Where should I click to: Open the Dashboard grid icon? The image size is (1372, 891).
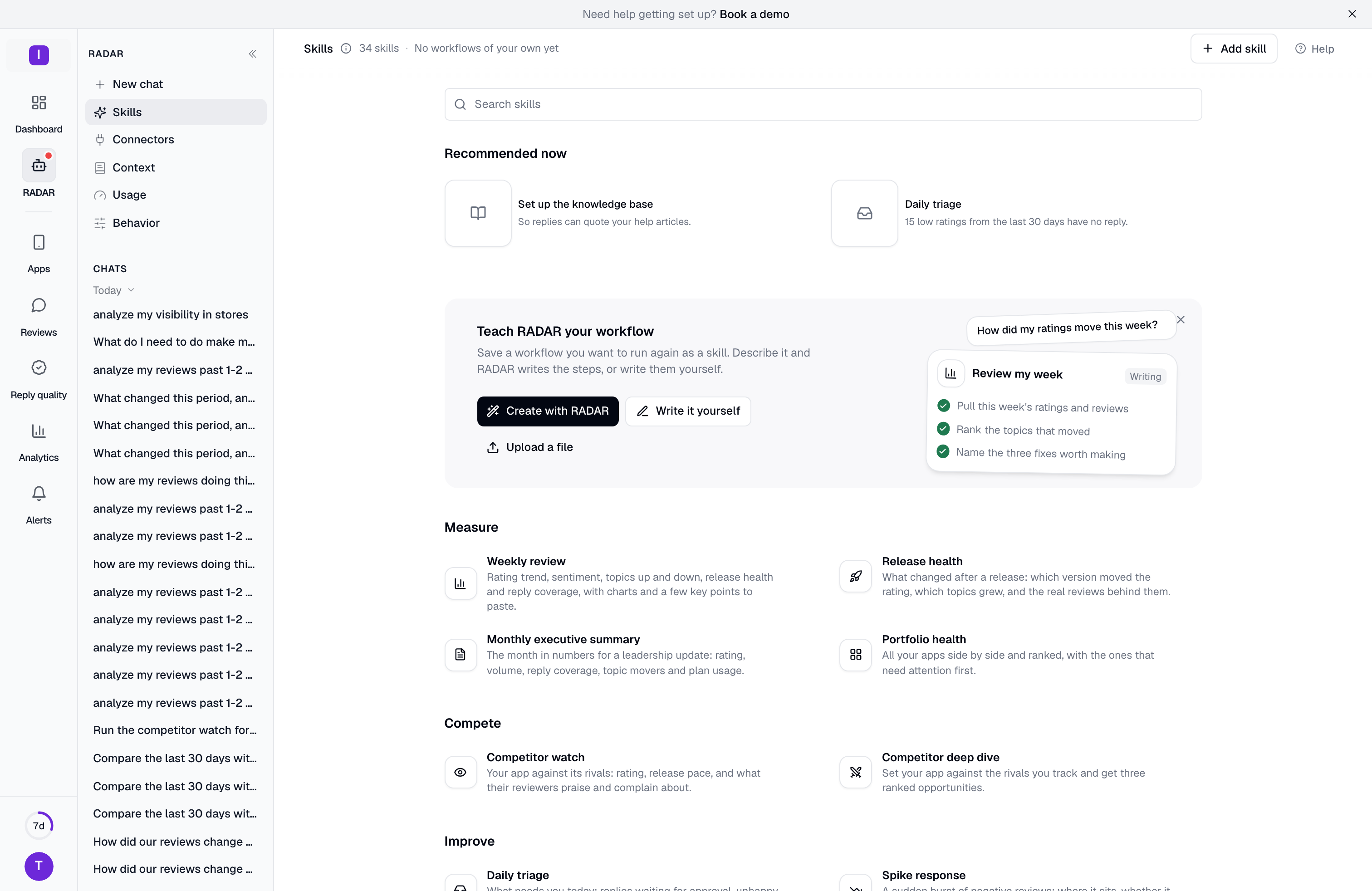click(x=39, y=103)
